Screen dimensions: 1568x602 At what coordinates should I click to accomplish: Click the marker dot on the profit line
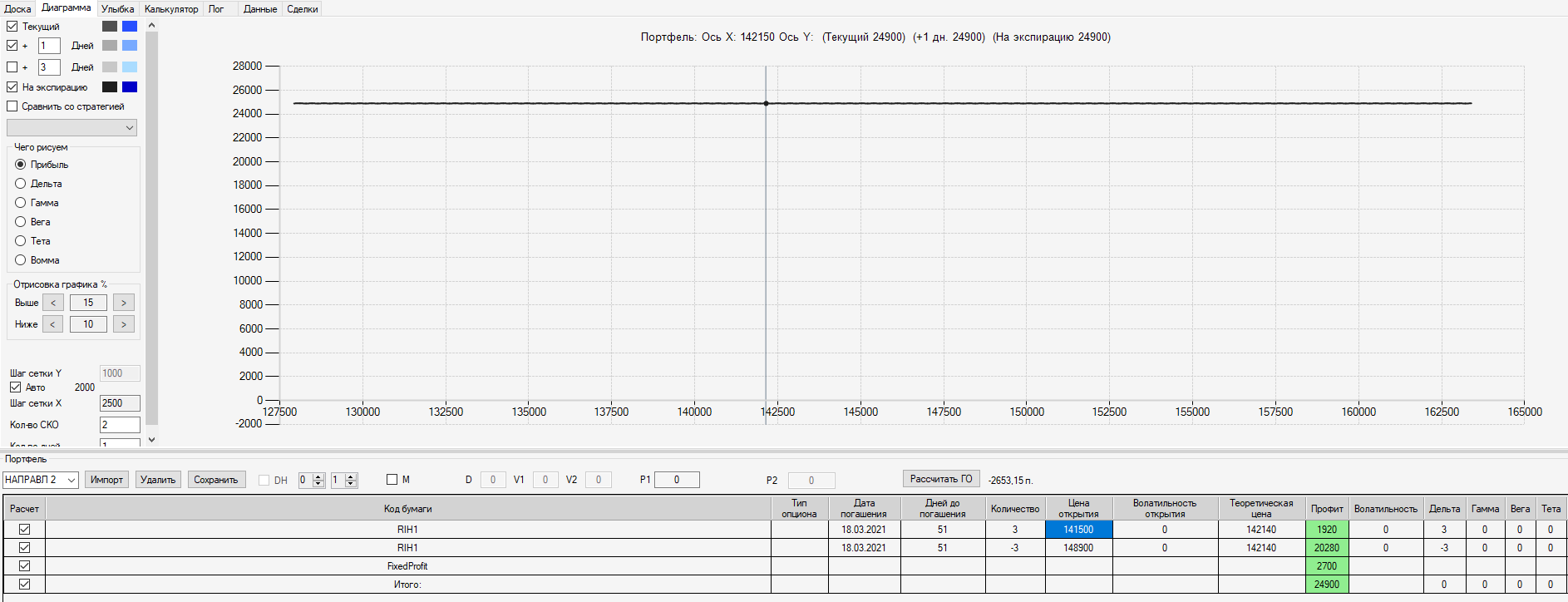tap(767, 104)
